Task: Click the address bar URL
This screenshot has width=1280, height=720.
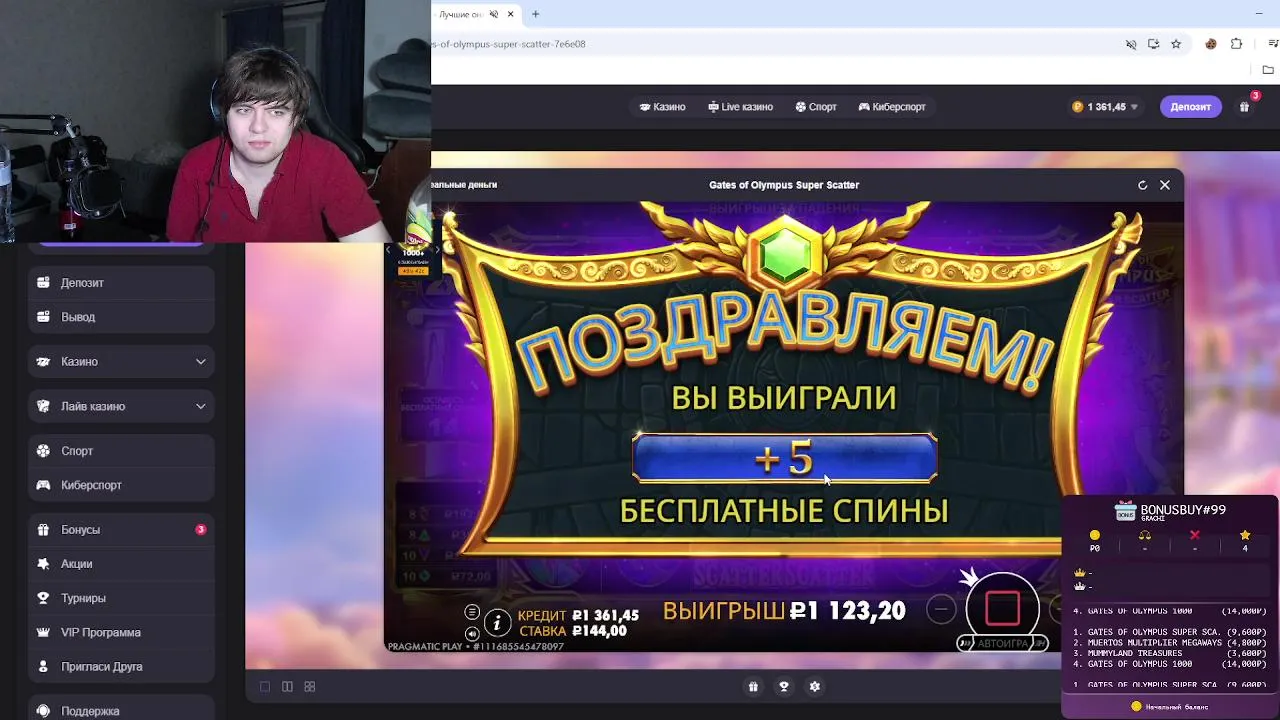Action: 508,44
